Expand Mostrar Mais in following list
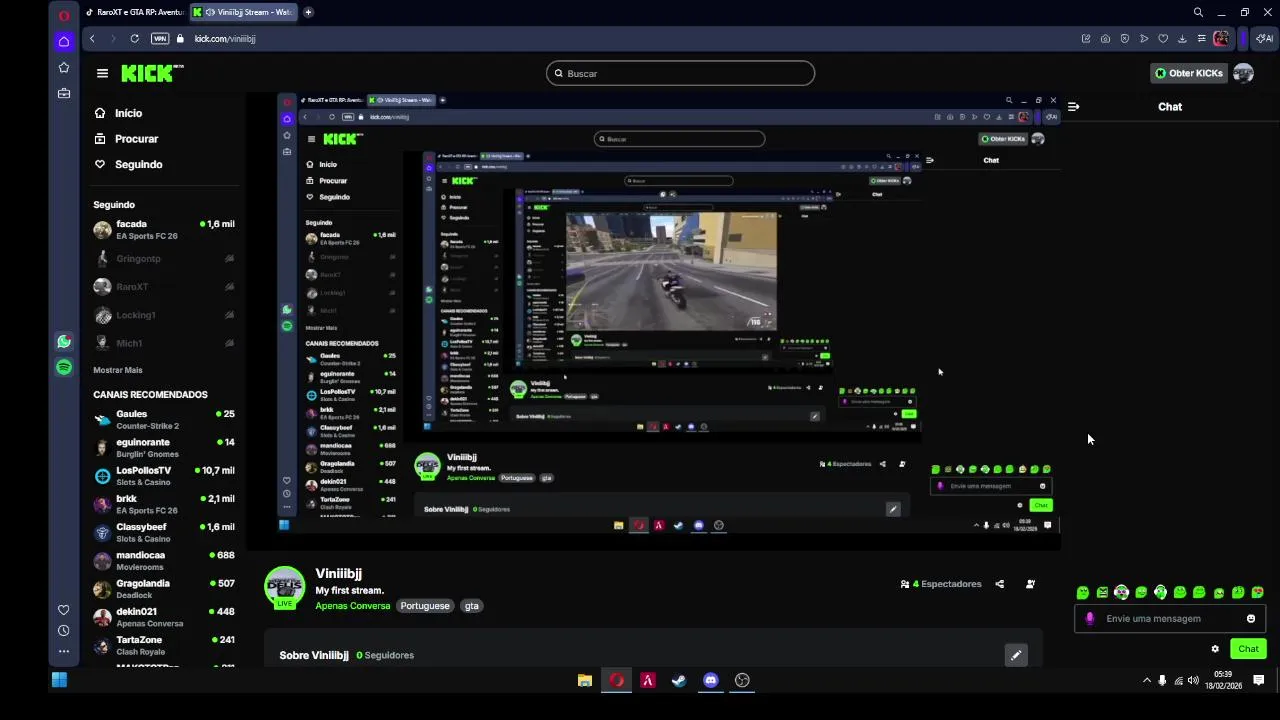This screenshot has width=1280, height=720. point(118,370)
